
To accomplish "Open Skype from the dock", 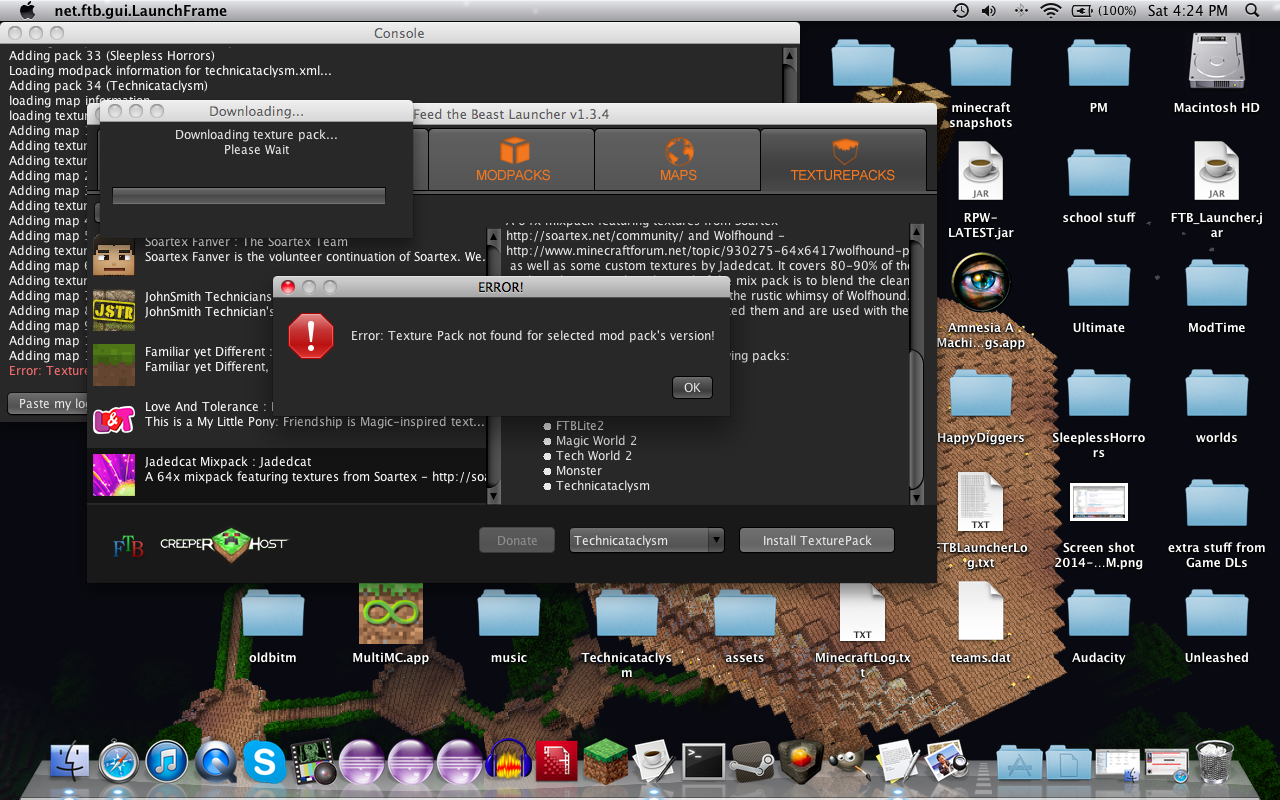I will [x=264, y=763].
